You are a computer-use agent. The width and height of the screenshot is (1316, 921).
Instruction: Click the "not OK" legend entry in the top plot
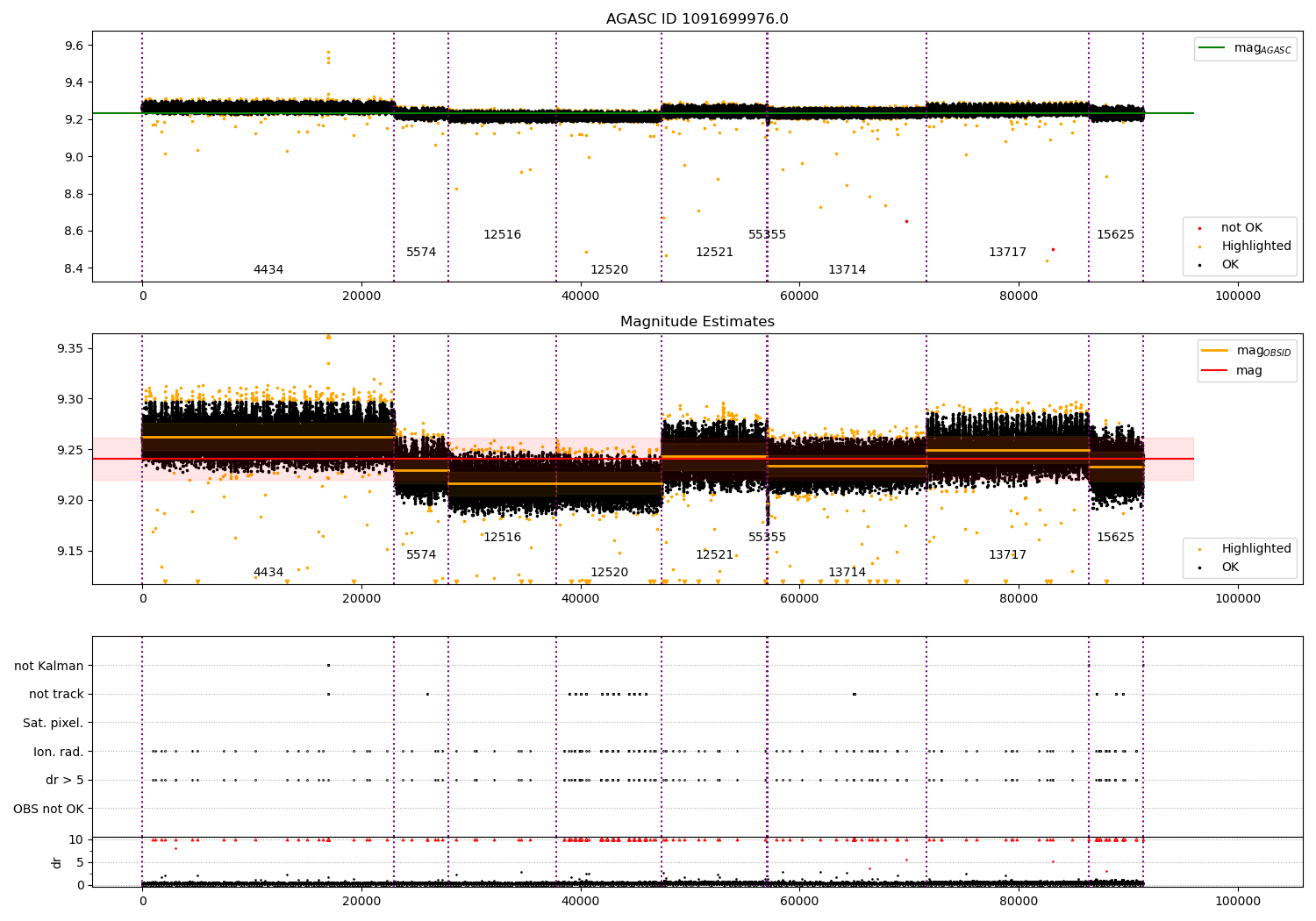(1241, 228)
